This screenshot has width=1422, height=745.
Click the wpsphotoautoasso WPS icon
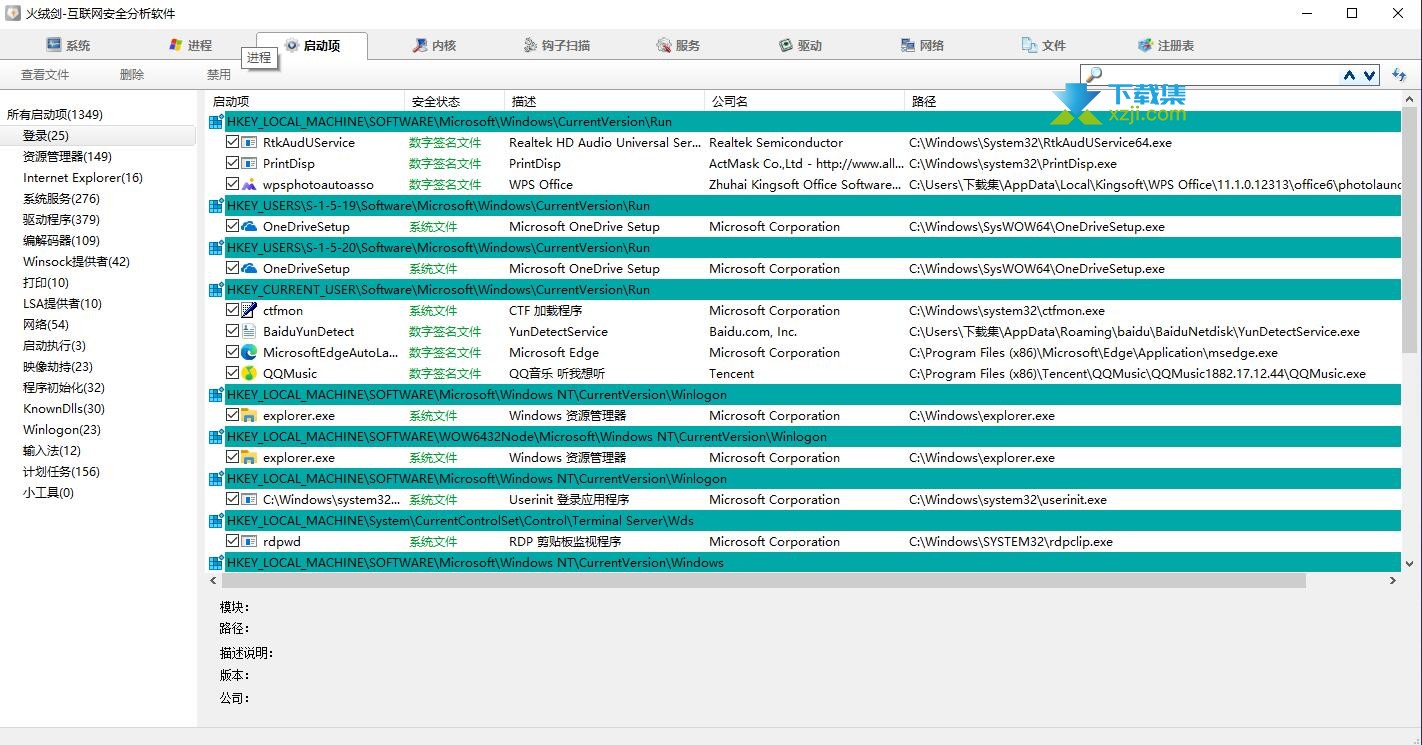pyautogui.click(x=249, y=184)
